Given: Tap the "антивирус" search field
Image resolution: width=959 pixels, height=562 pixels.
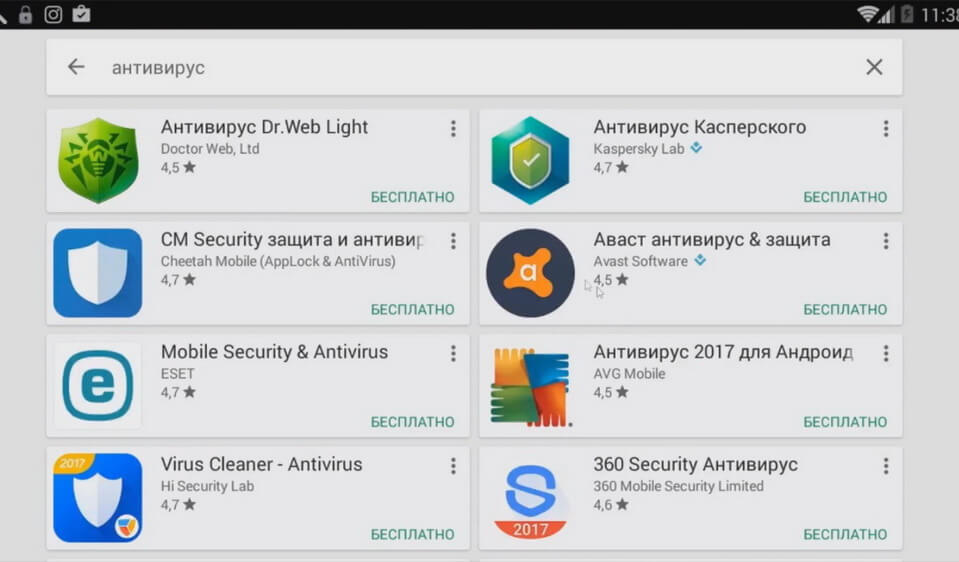Looking at the screenshot, I should 474,67.
